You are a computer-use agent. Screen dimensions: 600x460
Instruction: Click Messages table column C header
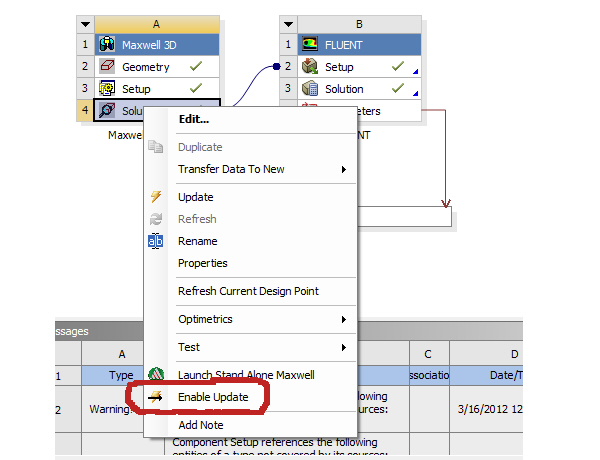[429, 354]
